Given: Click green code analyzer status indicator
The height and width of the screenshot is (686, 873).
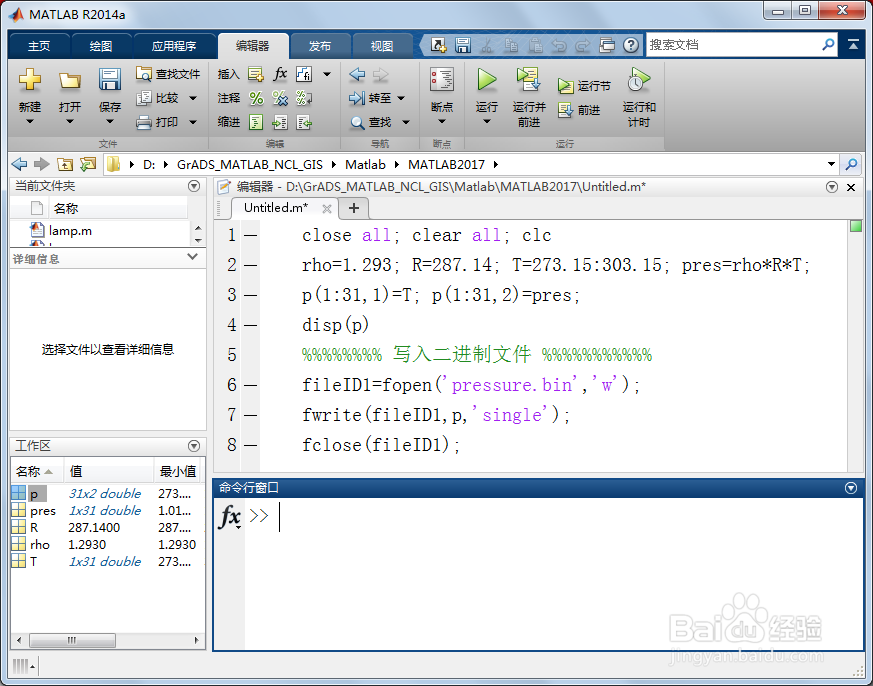Looking at the screenshot, I should pos(856,226).
